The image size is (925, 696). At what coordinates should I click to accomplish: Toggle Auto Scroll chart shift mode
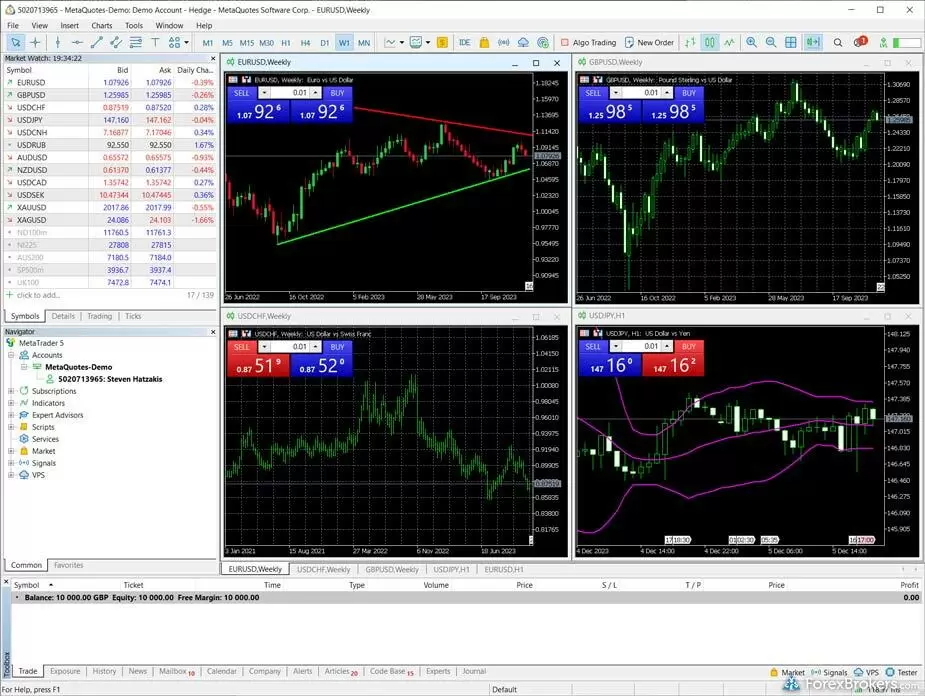(x=813, y=42)
